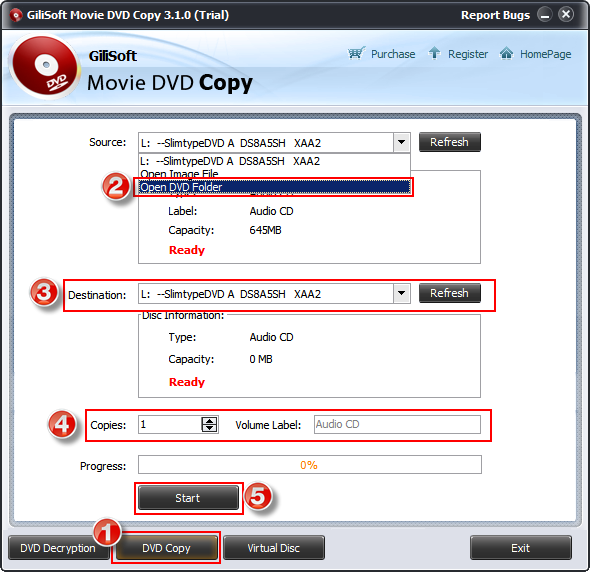Viewport: 590px width, 572px height.
Task: Choose Open Image File in source list
Action: point(274,173)
